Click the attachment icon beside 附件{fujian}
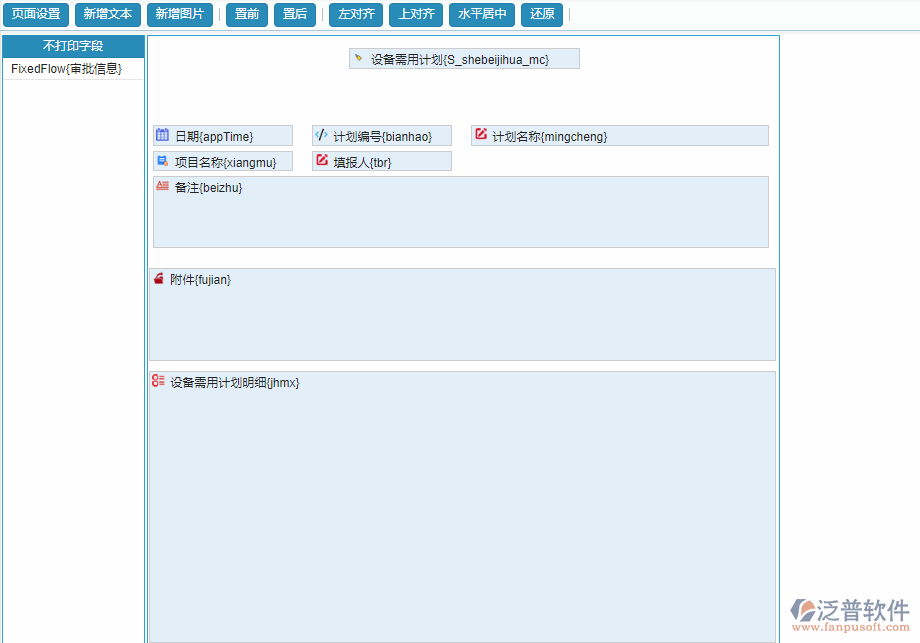The width and height of the screenshot is (920, 643). click(x=159, y=278)
